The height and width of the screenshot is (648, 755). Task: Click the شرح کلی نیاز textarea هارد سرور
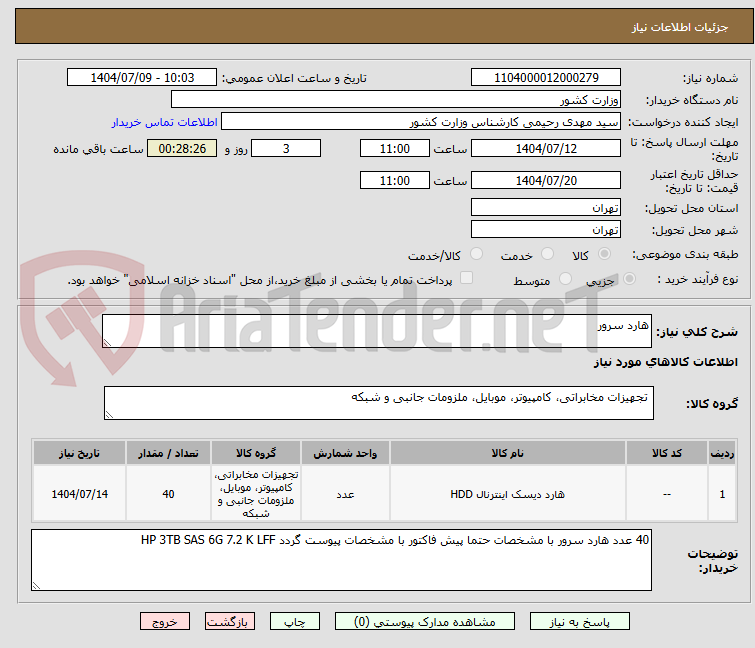pos(377,331)
